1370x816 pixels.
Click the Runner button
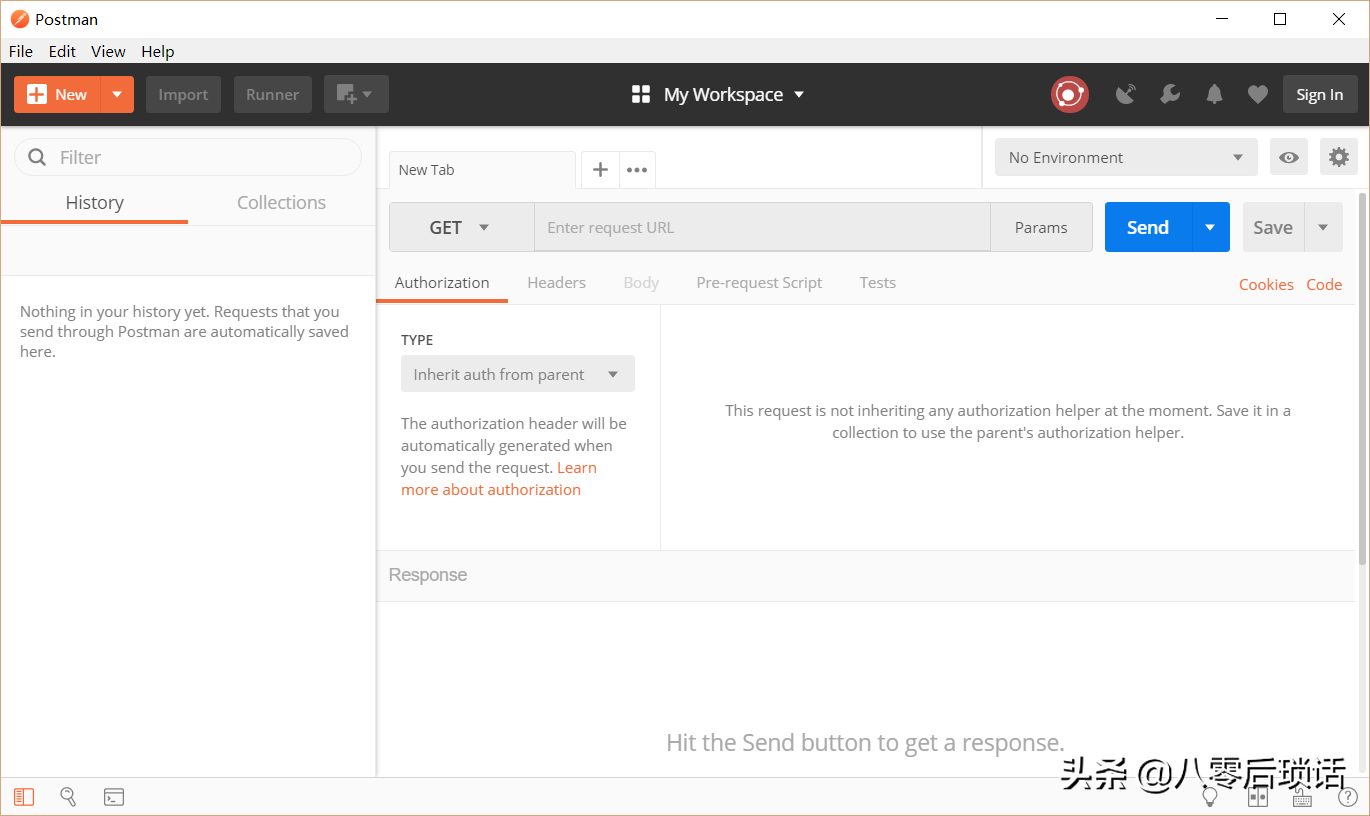pyautogui.click(x=272, y=94)
